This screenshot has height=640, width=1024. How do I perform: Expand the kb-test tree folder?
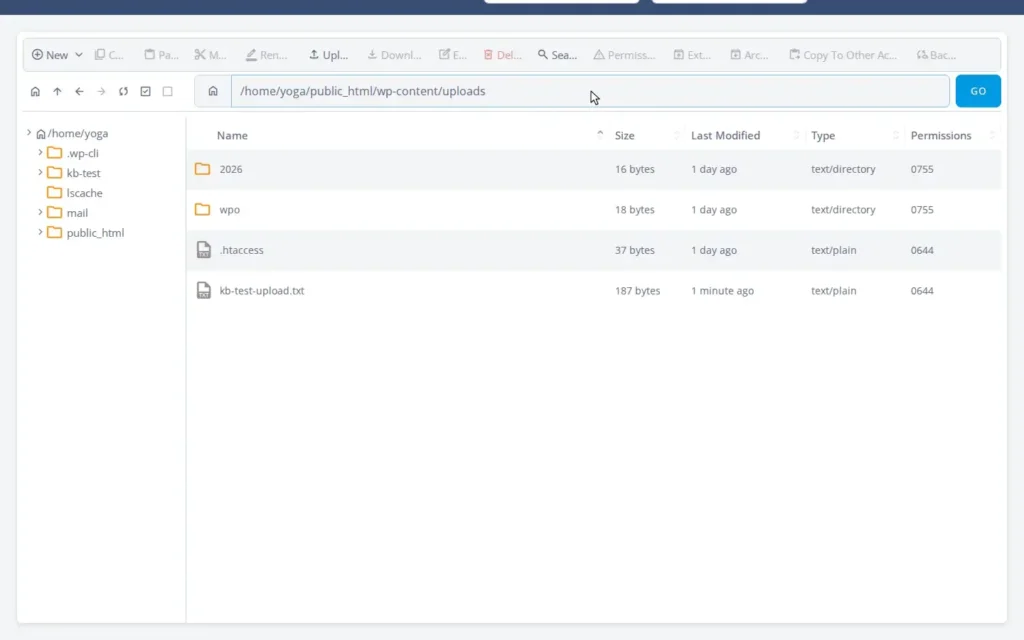[40, 172]
